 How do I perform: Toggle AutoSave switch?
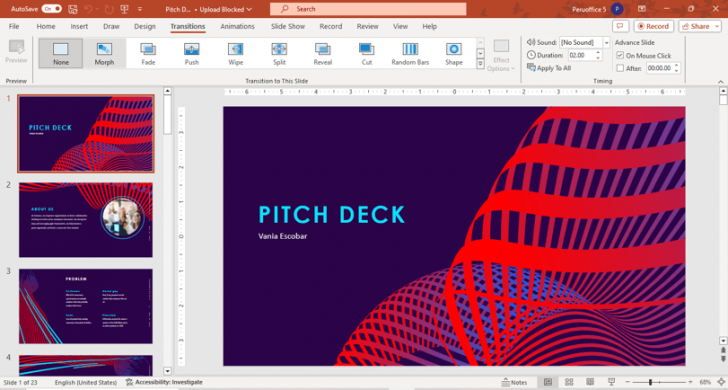pos(51,9)
